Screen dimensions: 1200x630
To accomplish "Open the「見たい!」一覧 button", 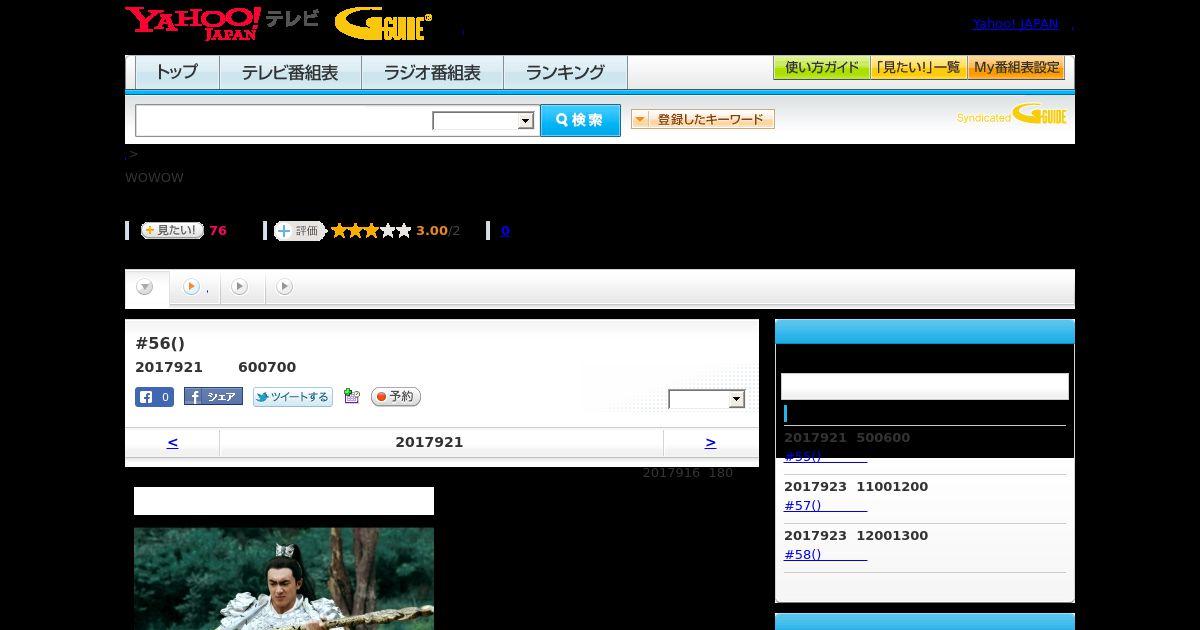I will coord(919,68).
